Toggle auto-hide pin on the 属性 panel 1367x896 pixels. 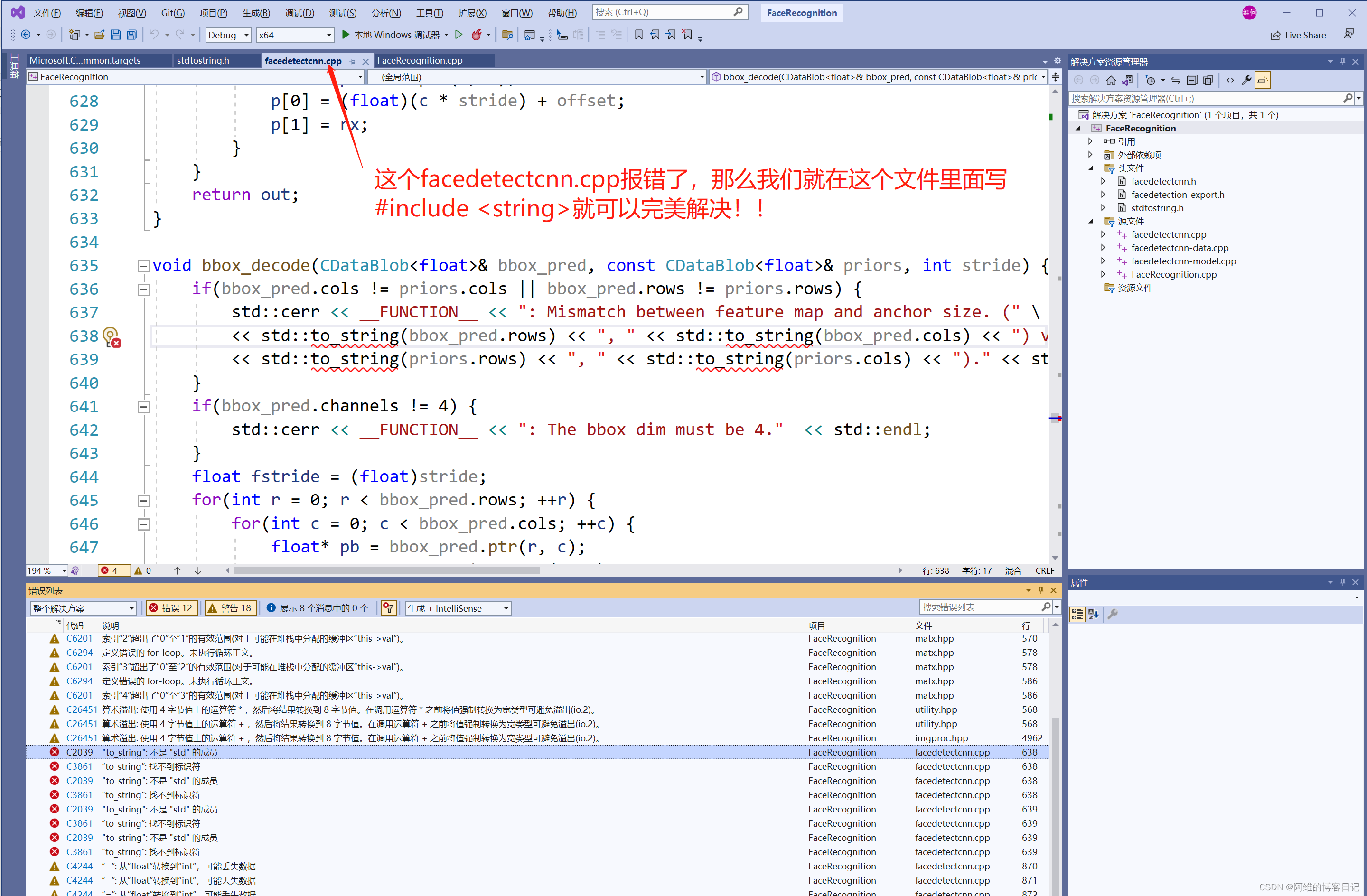tap(1342, 582)
